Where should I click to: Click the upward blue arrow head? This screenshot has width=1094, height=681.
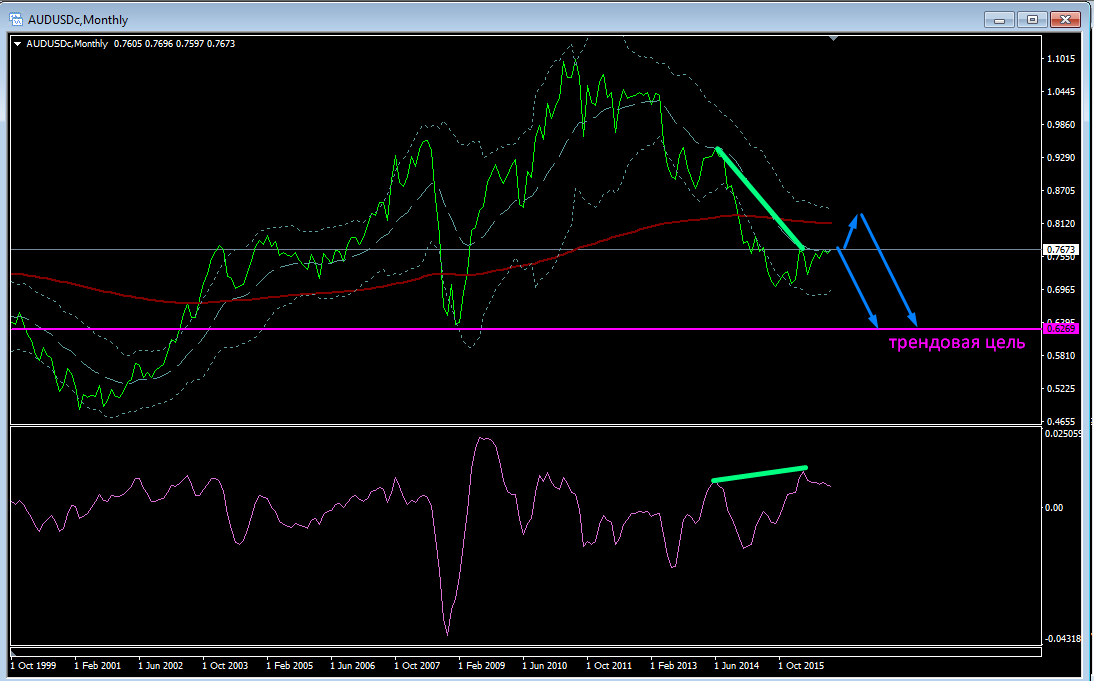pos(855,217)
